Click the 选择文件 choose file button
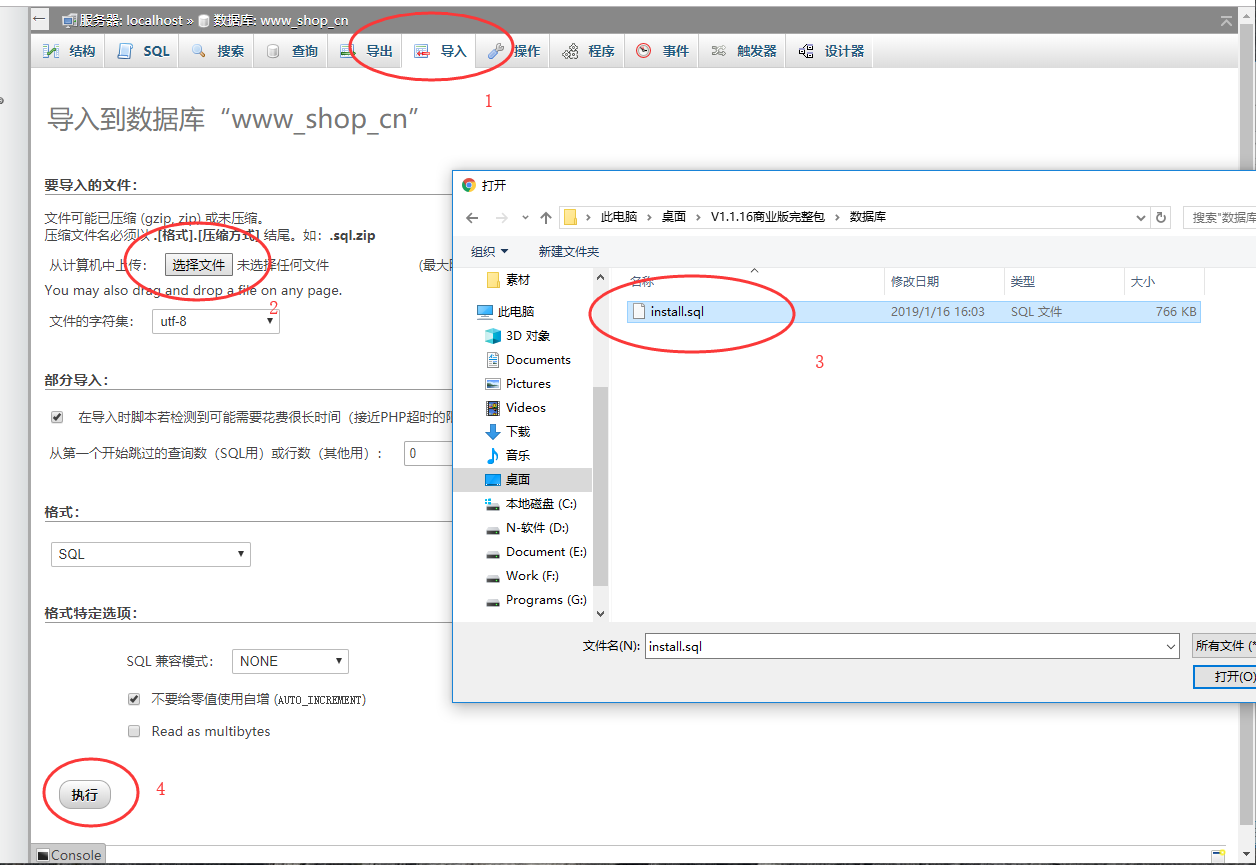Screen dimensions: 1256x865 click(198, 265)
